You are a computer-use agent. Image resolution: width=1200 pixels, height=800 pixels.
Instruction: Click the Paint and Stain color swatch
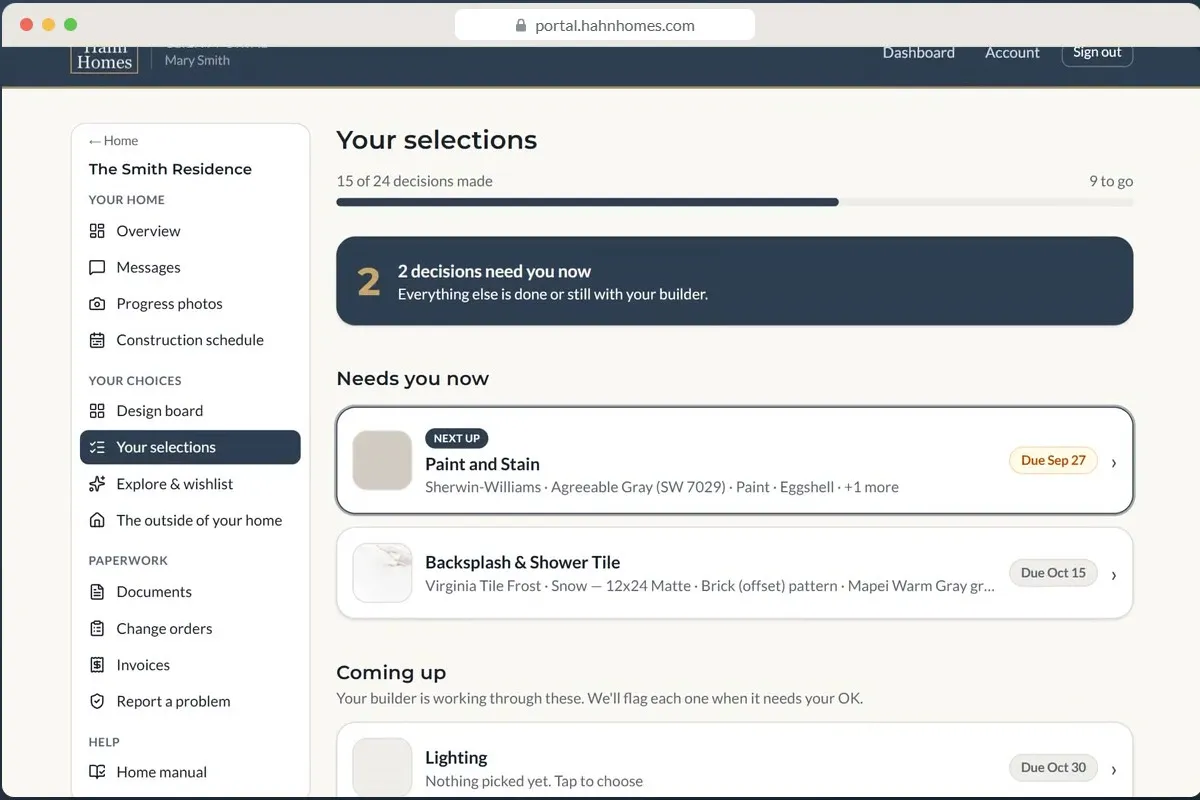382,460
